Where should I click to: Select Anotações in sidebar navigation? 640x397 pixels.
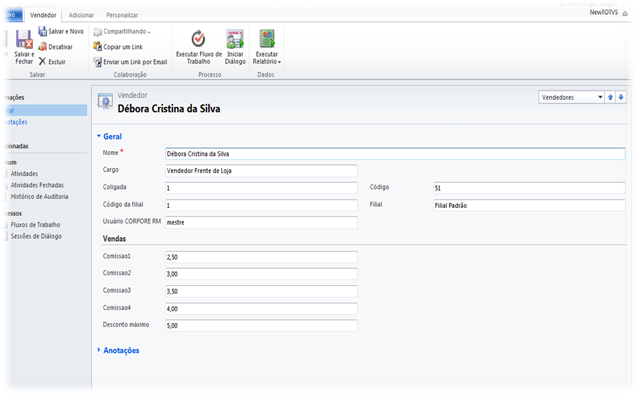pos(16,122)
